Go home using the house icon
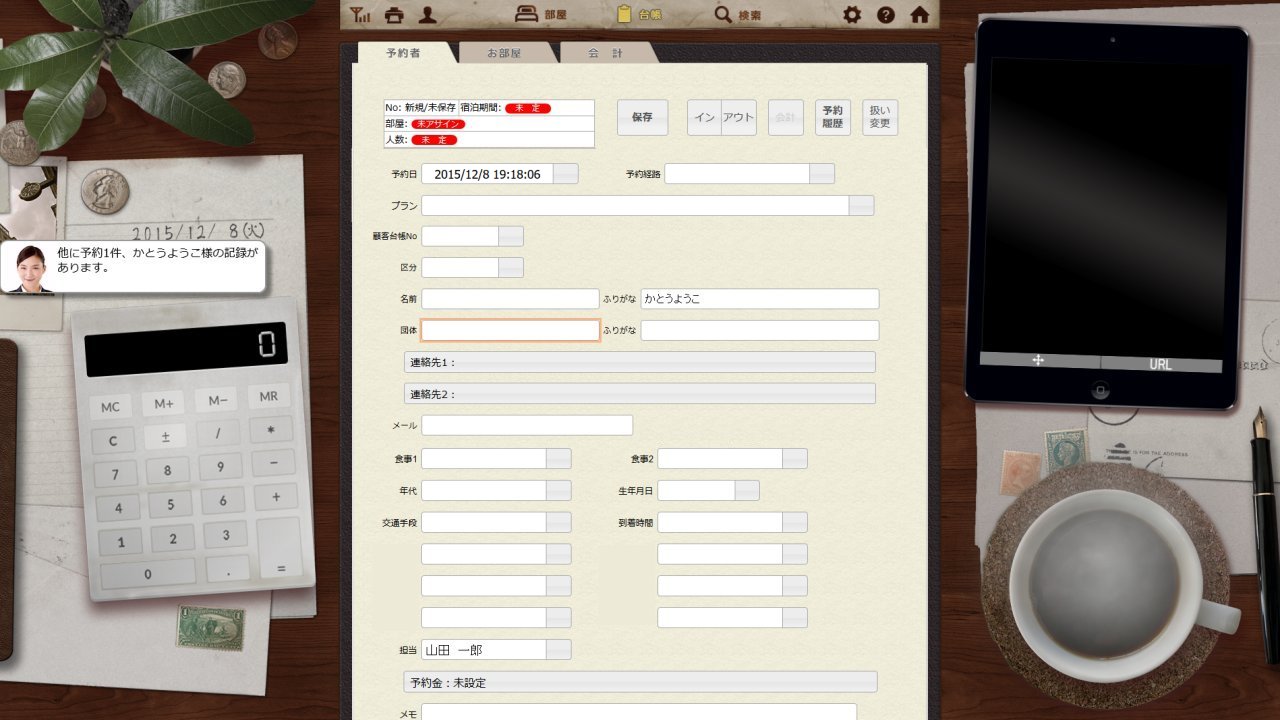 coord(919,15)
